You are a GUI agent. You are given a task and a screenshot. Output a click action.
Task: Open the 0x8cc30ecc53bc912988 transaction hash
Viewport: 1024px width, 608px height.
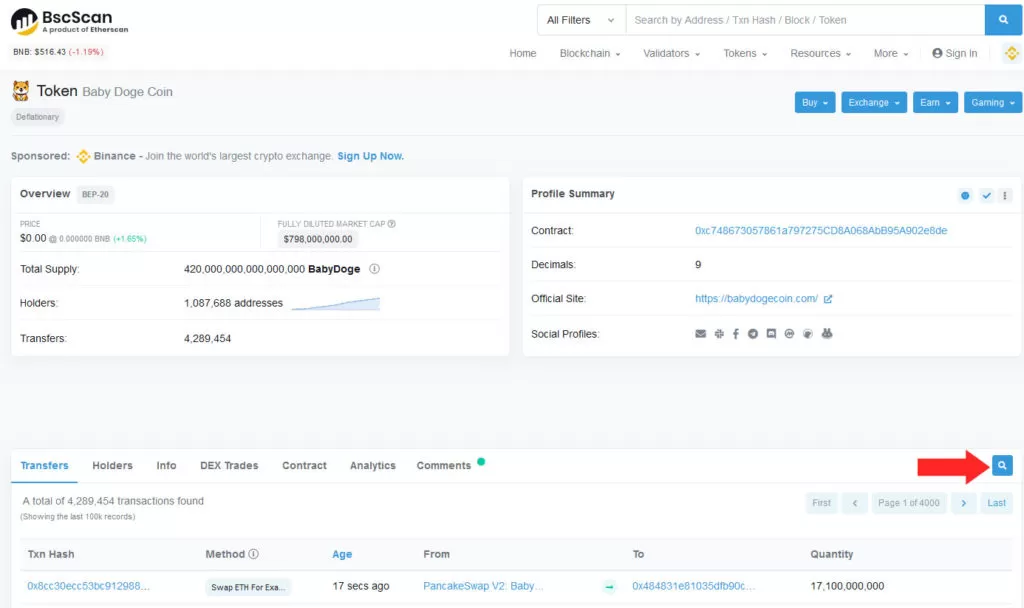(88, 586)
